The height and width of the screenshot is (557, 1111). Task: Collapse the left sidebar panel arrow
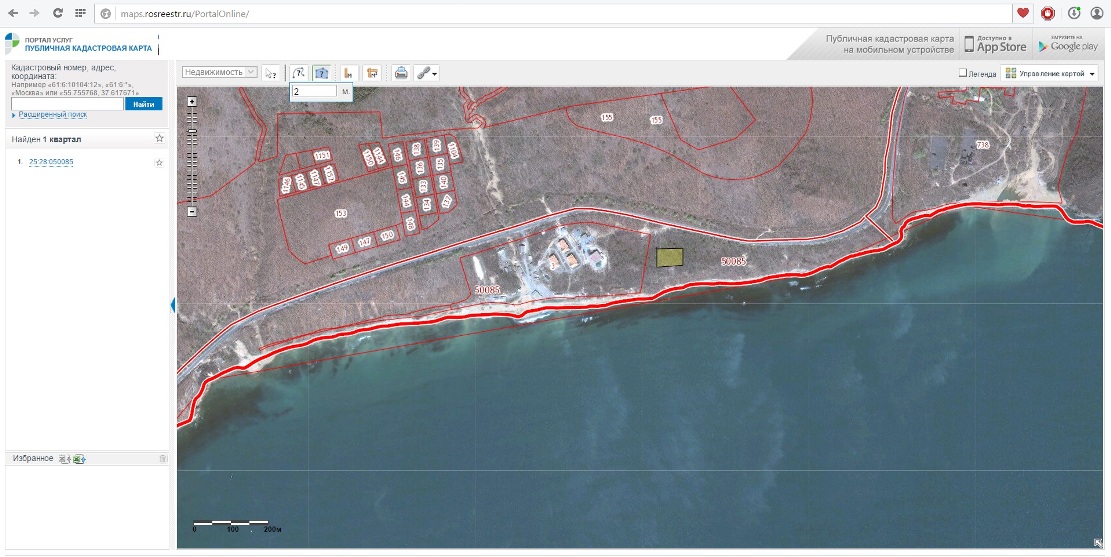click(173, 304)
